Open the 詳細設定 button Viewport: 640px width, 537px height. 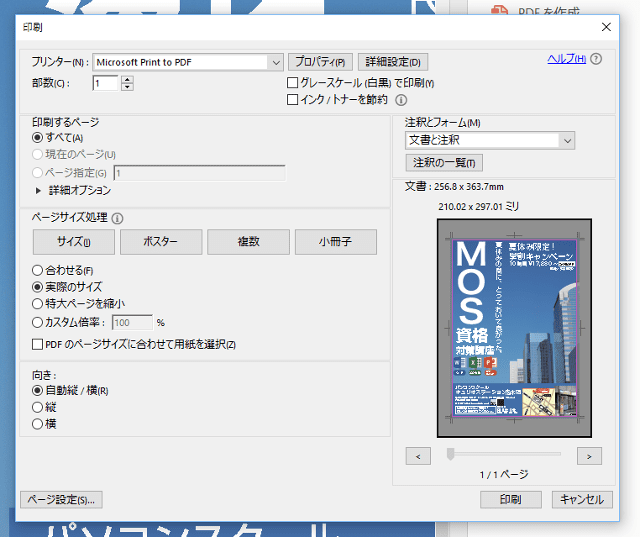click(x=393, y=62)
